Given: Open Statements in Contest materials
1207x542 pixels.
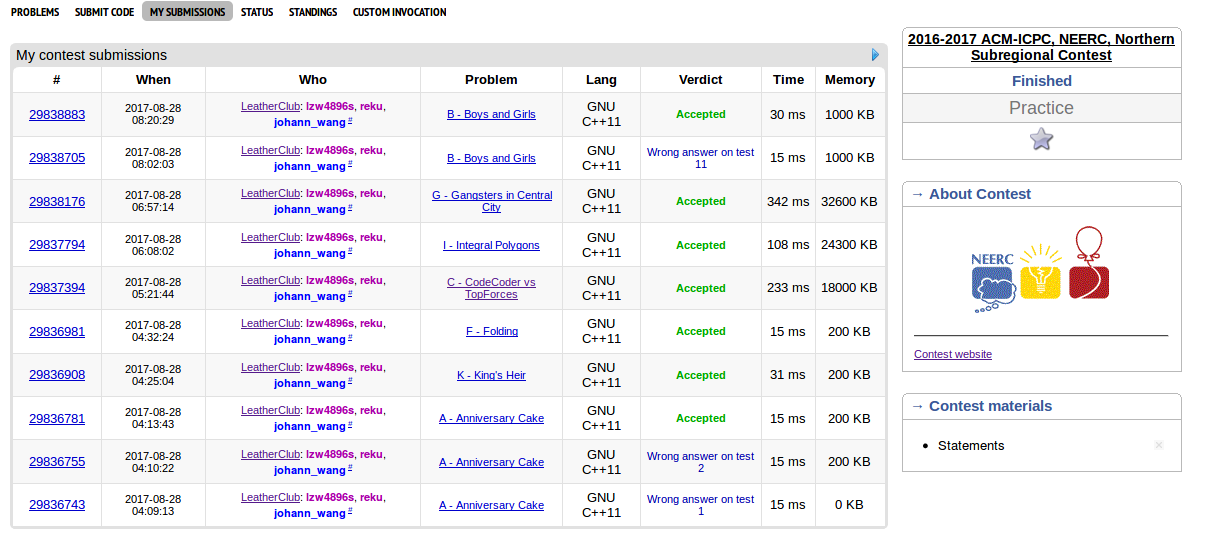Looking at the screenshot, I should point(971,446).
